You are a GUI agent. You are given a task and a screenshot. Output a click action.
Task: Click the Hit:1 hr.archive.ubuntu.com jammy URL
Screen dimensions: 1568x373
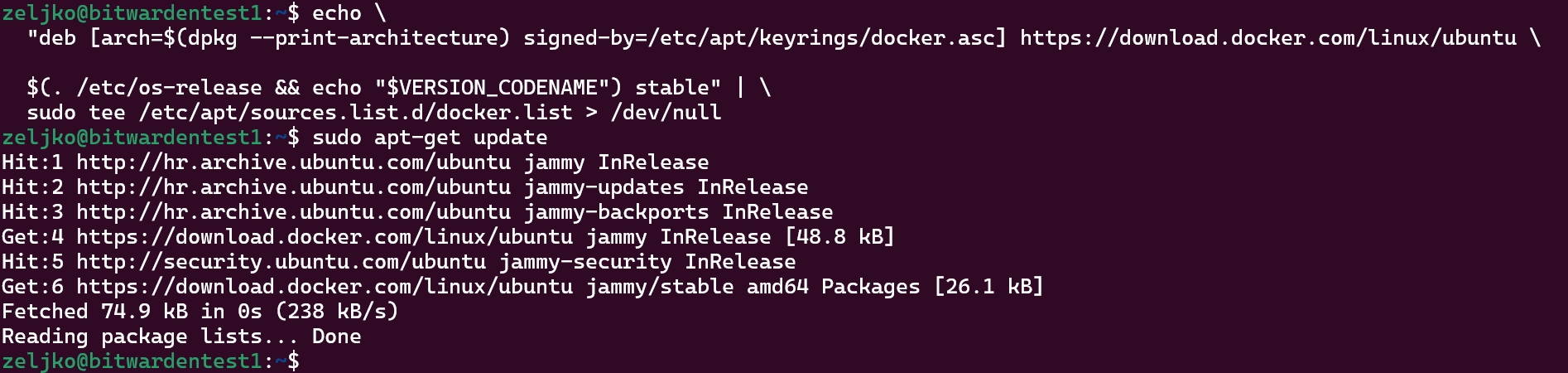tap(293, 162)
